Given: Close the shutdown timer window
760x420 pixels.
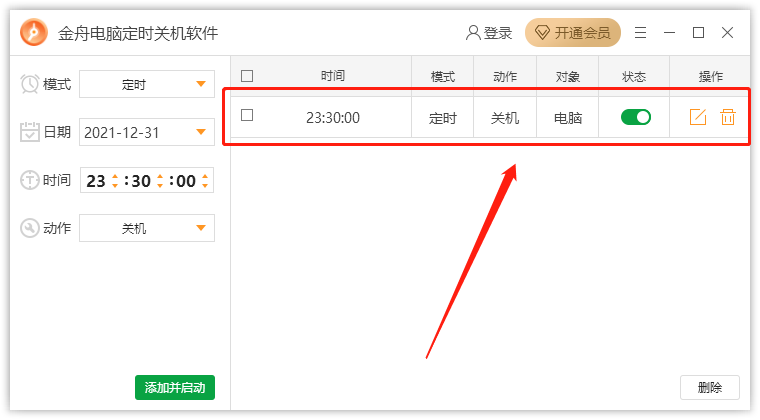Looking at the screenshot, I should pyautogui.click(x=727, y=32).
